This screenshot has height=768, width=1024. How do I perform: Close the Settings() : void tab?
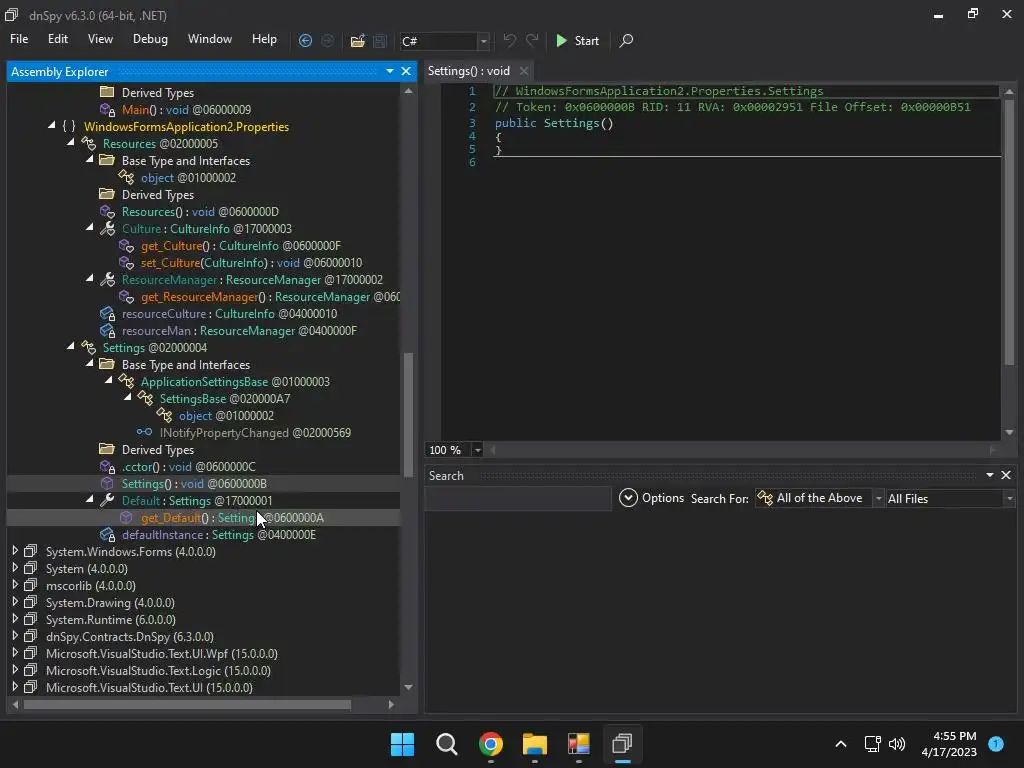tap(523, 71)
